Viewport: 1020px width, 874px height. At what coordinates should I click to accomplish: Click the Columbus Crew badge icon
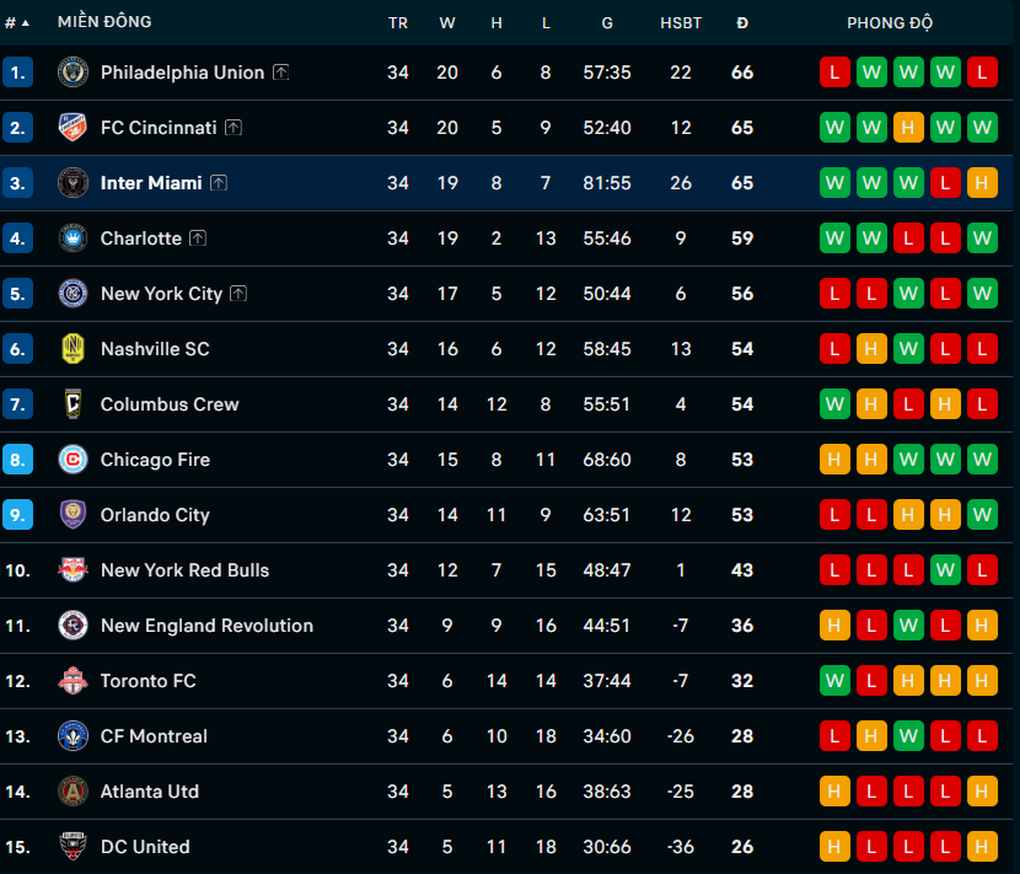point(73,404)
